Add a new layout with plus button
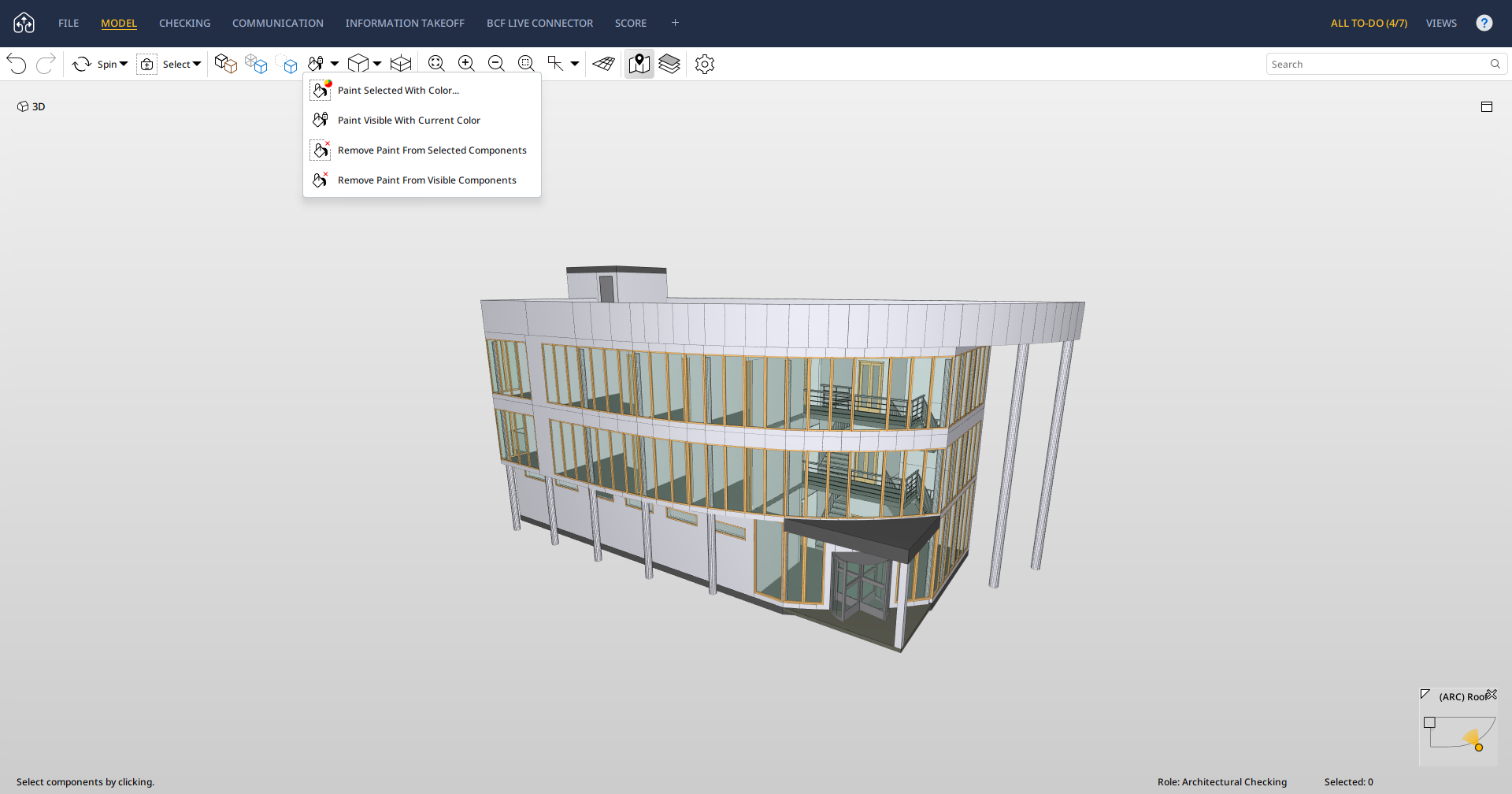This screenshot has height=794, width=1512. point(675,23)
